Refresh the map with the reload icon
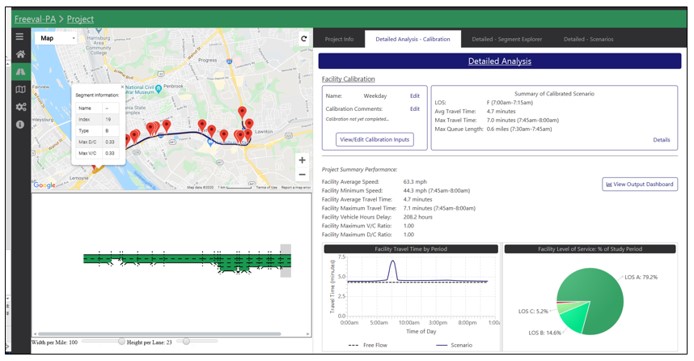 304,39
